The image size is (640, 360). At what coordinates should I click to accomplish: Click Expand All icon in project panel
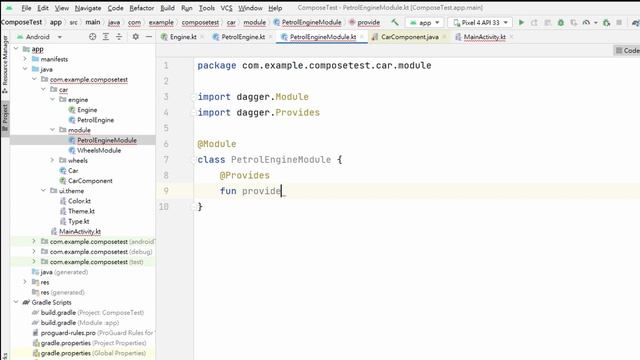[106, 37]
